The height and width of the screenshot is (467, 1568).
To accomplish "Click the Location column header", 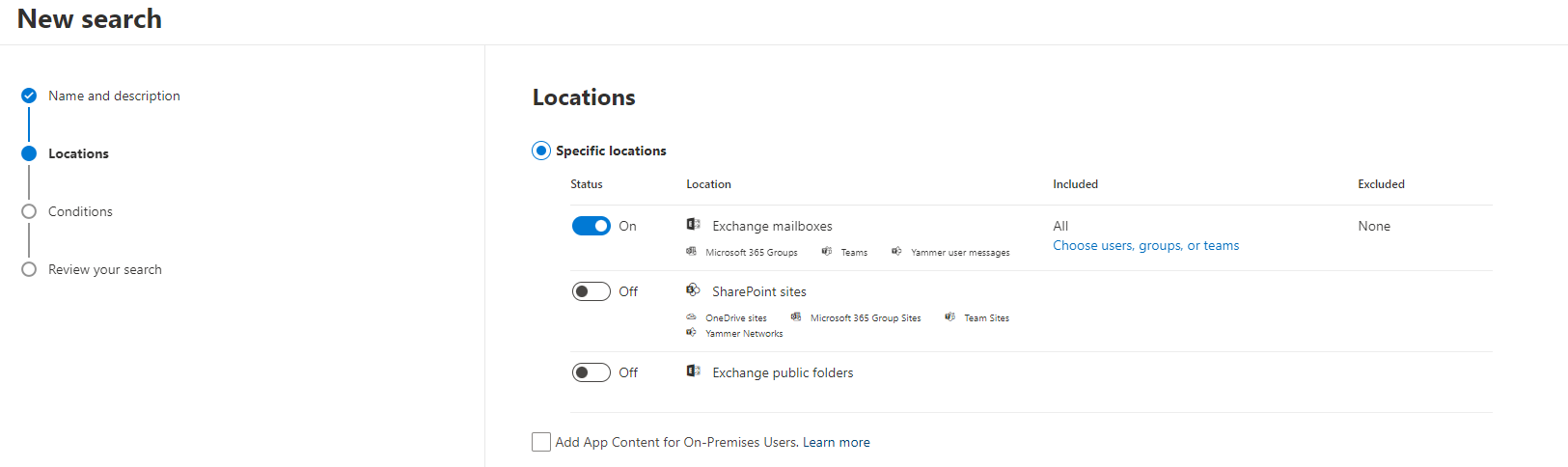I will [708, 184].
